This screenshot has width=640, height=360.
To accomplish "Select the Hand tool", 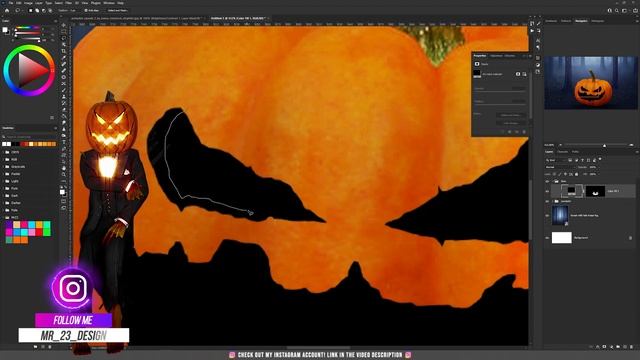I will click(x=64, y=168).
